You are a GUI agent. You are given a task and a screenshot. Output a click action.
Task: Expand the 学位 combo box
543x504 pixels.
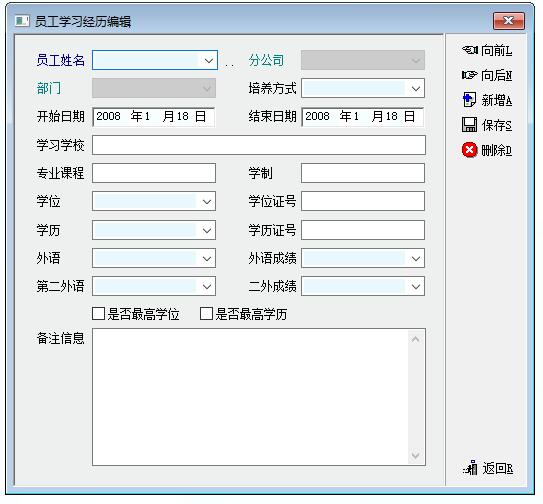(x=207, y=202)
